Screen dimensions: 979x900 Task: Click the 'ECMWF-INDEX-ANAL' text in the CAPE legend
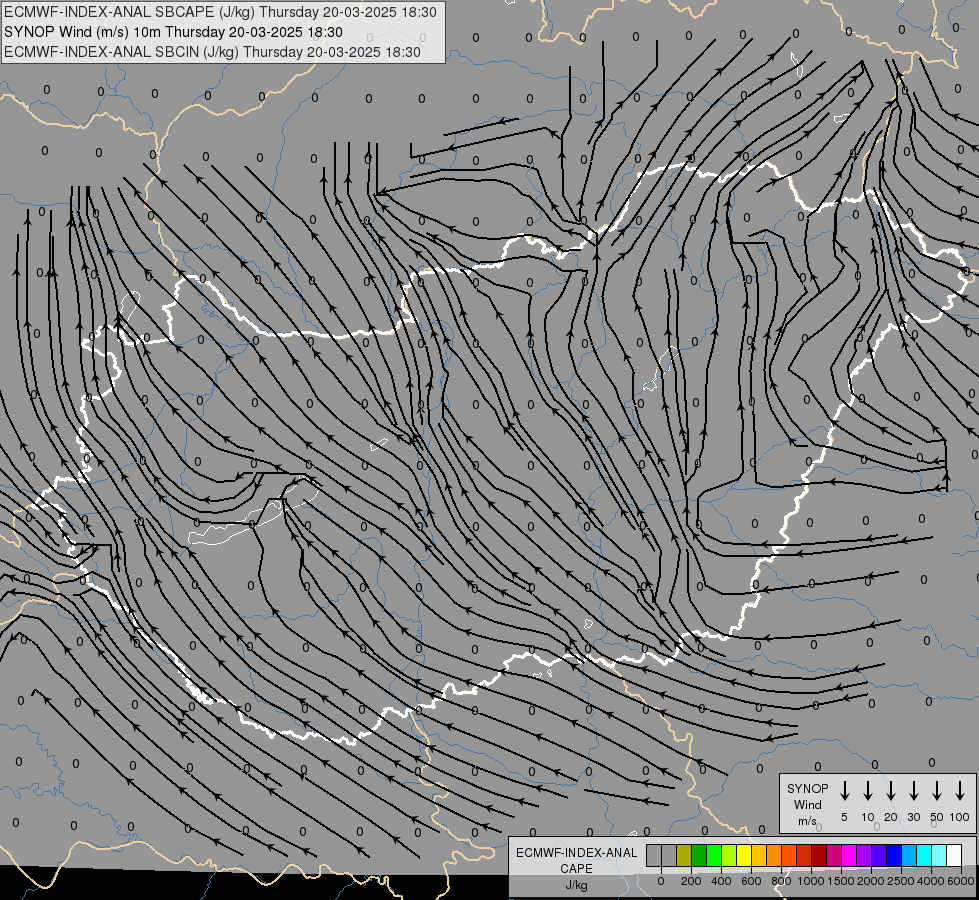coord(576,853)
